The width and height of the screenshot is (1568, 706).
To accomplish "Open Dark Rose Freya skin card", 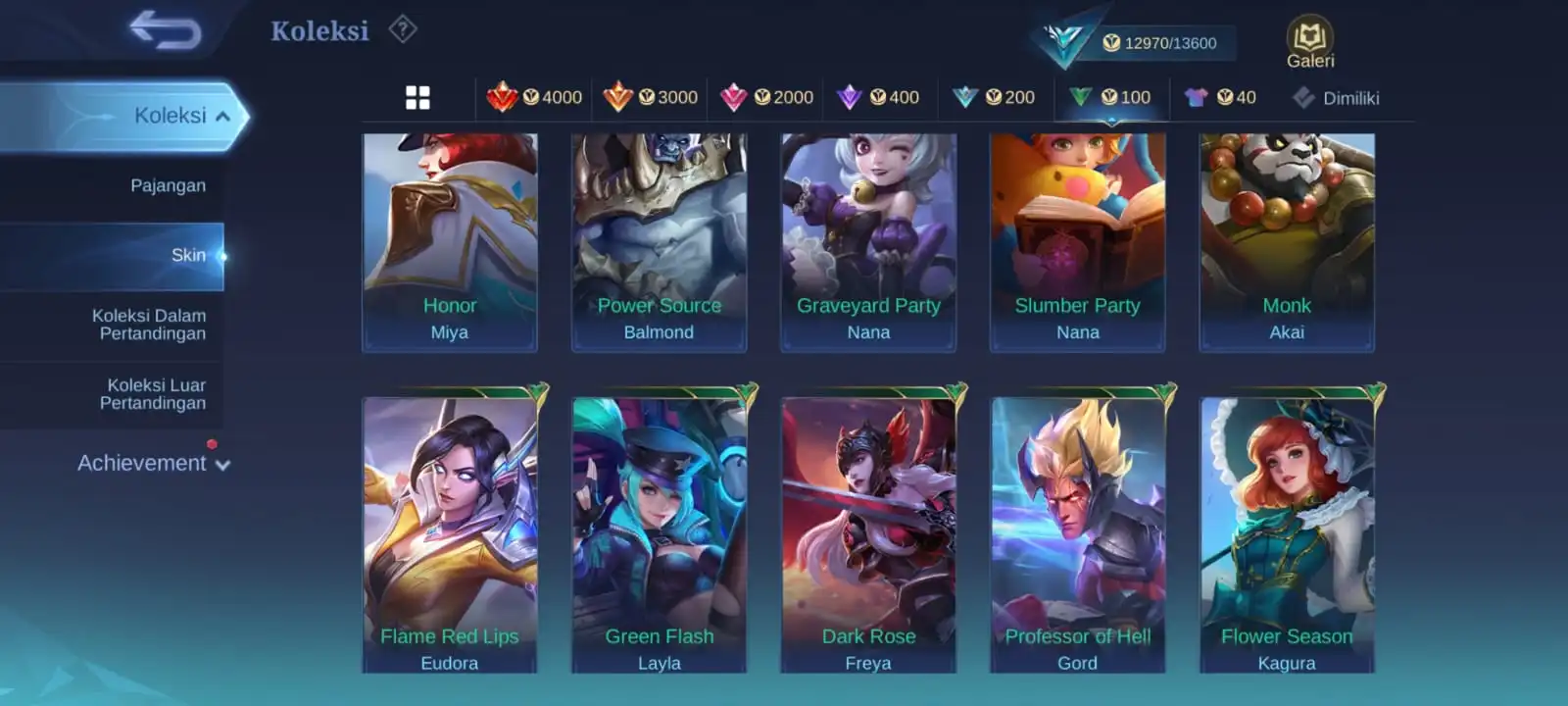I will click(868, 535).
